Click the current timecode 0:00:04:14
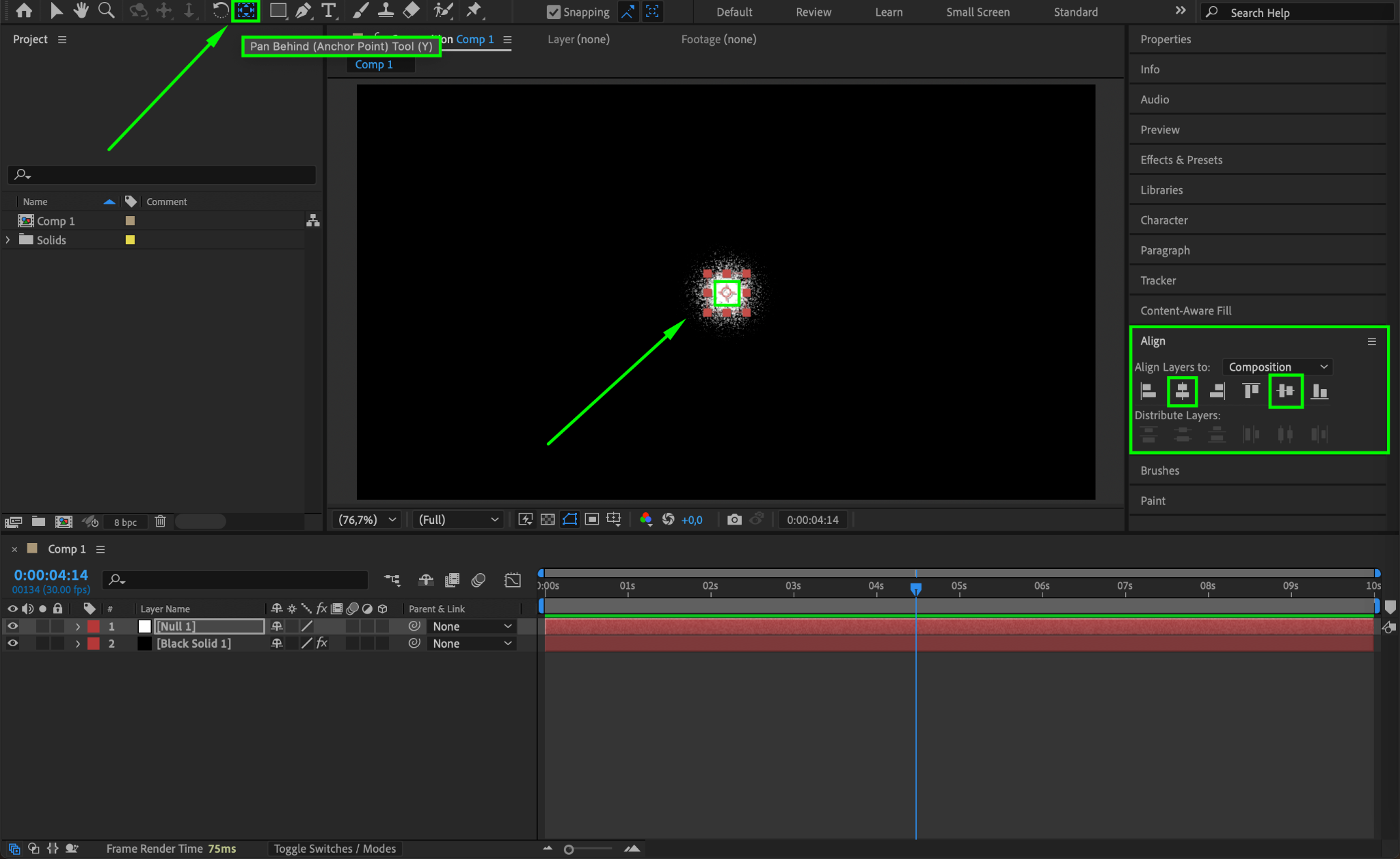Viewport: 1400px width, 859px height. point(51,575)
